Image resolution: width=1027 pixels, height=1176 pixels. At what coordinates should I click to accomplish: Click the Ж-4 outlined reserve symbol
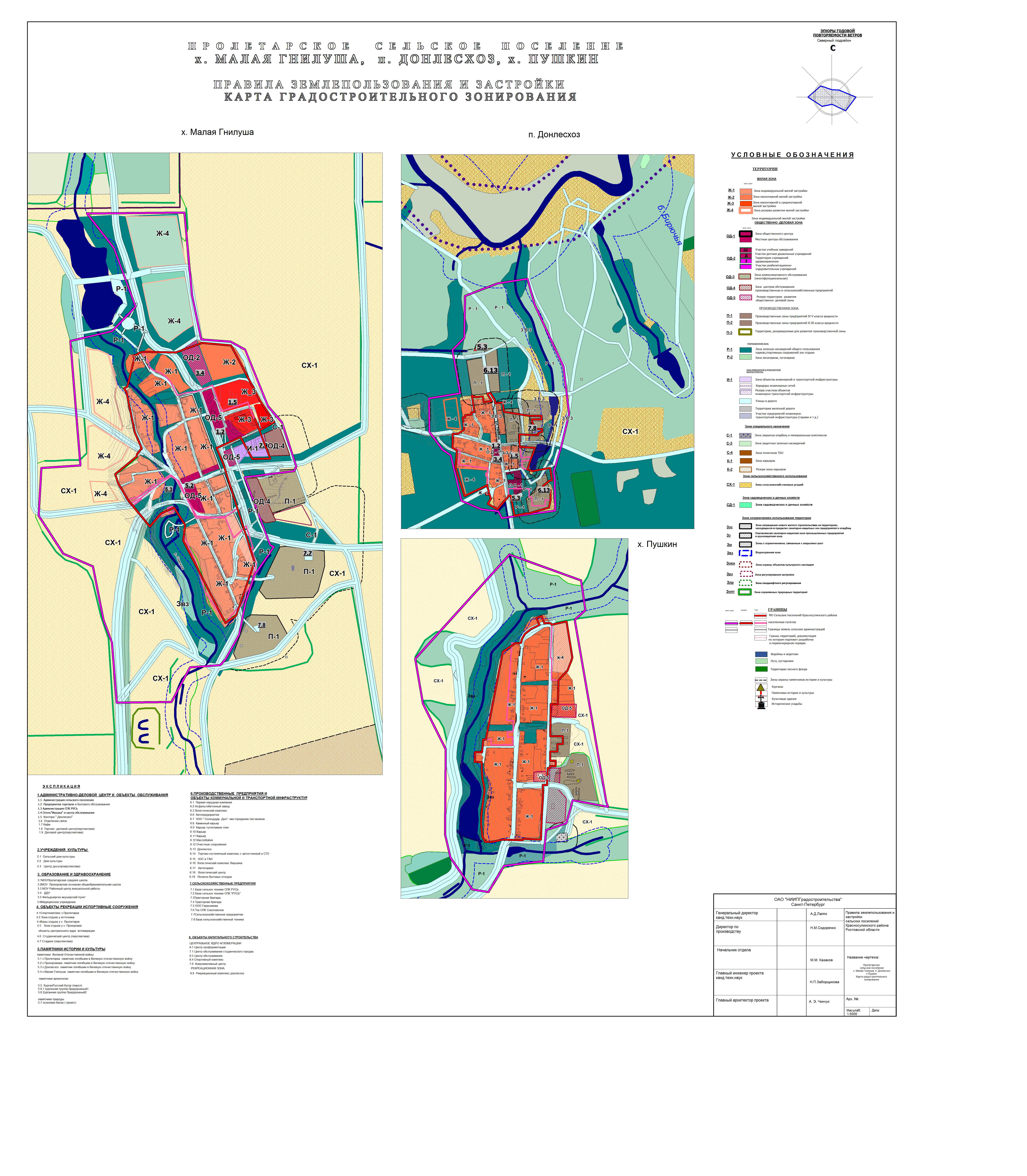746,210
